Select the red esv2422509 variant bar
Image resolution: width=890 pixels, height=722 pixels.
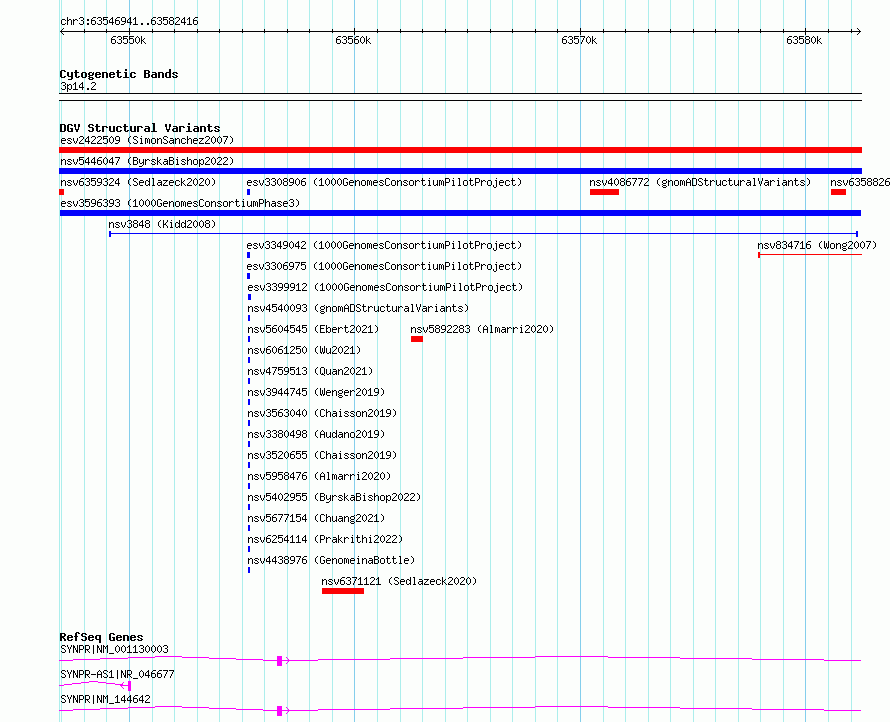[460, 150]
